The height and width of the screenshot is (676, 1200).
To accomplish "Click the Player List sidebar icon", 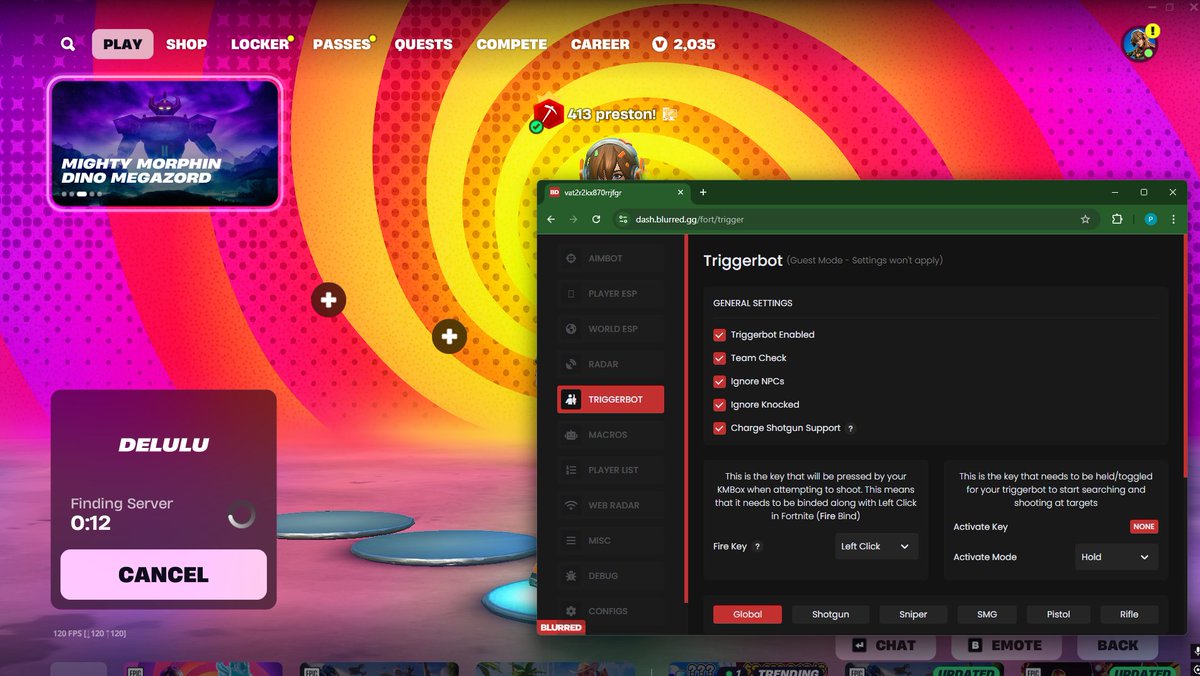I will click(571, 470).
